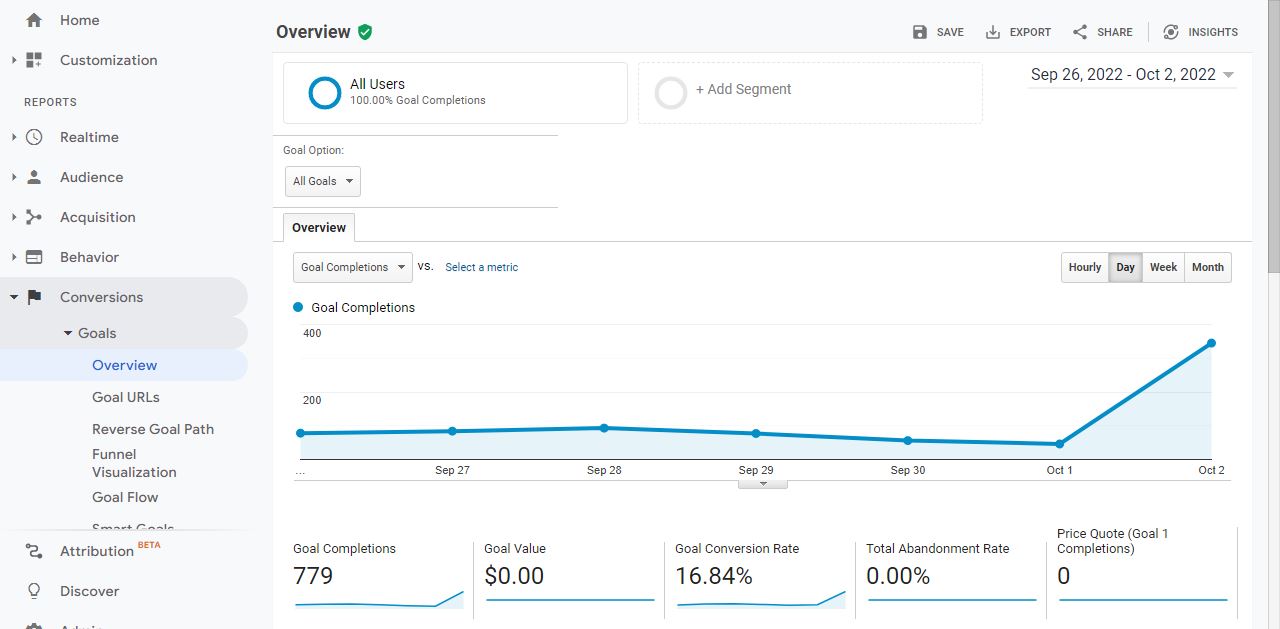Image resolution: width=1280 pixels, height=629 pixels.
Task: Click the All Users blue ring icon
Action: [x=325, y=92]
